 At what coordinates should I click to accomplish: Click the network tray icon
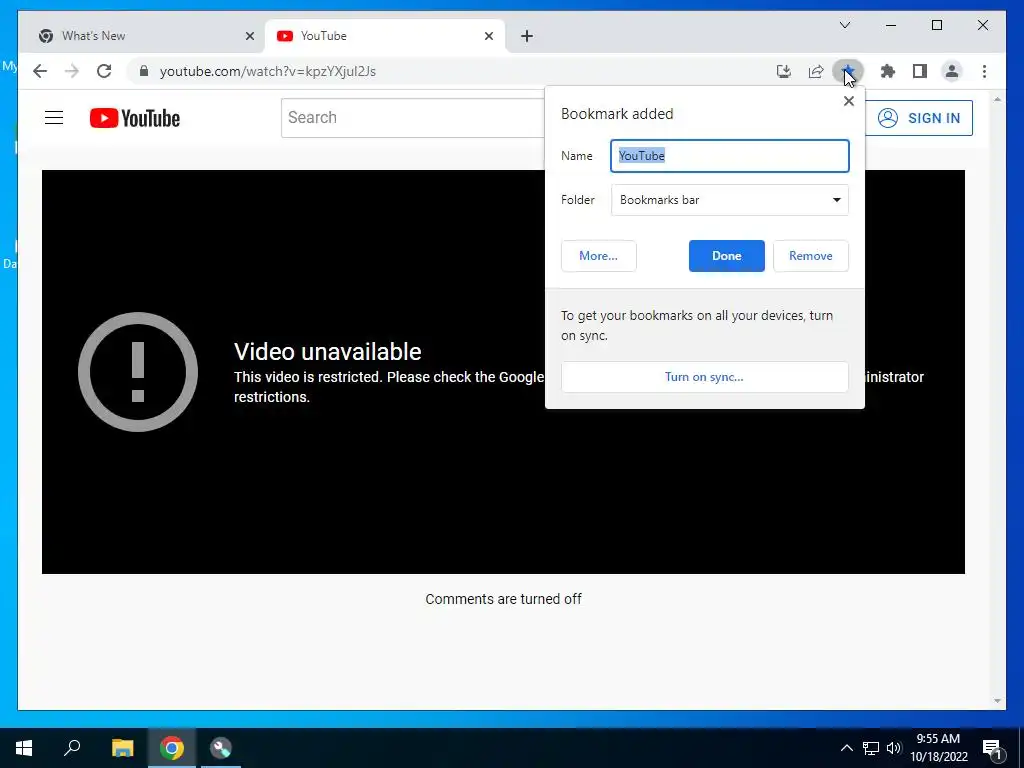pyautogui.click(x=871, y=748)
